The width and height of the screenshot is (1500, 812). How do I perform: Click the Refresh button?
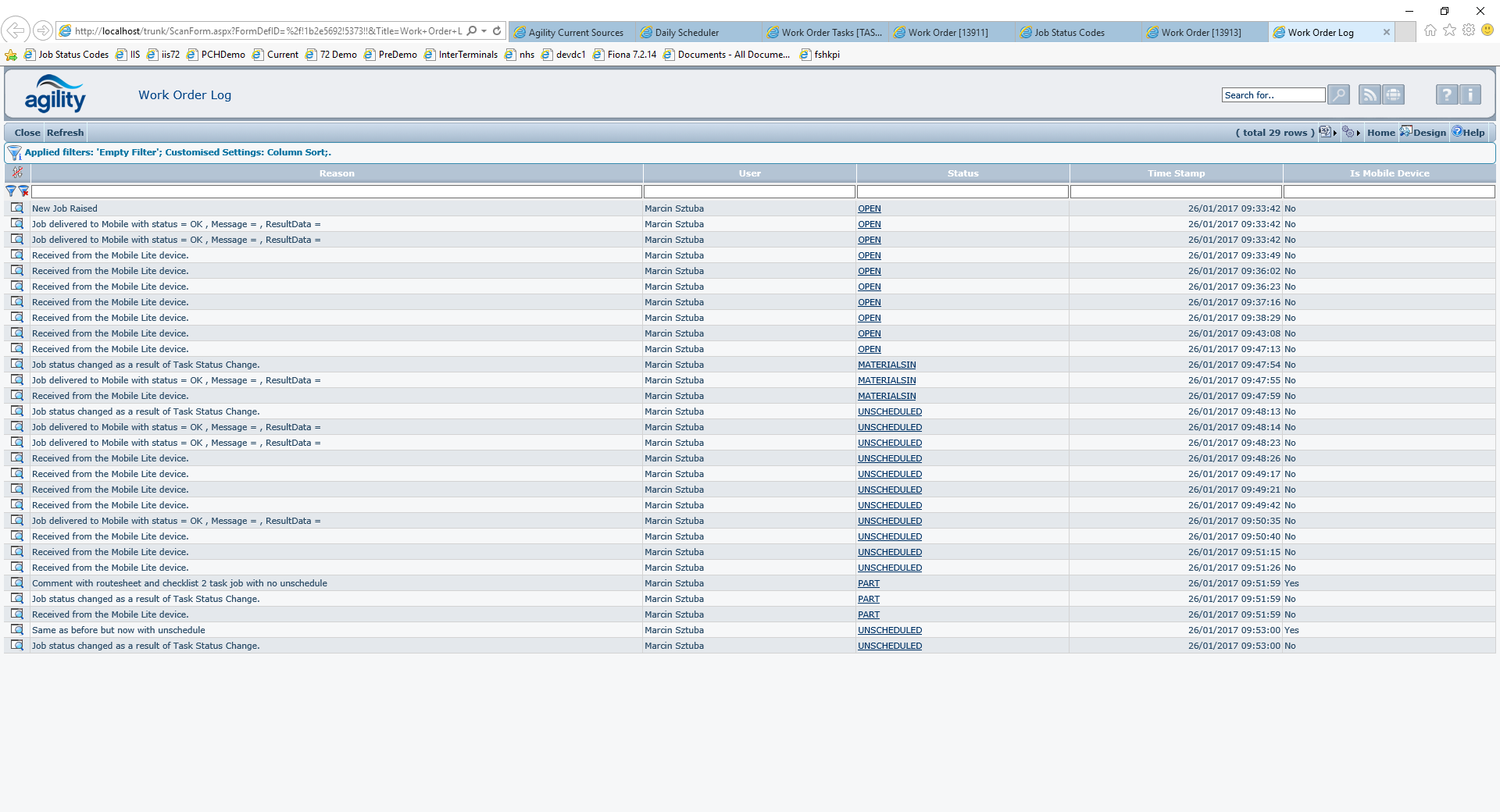click(65, 133)
